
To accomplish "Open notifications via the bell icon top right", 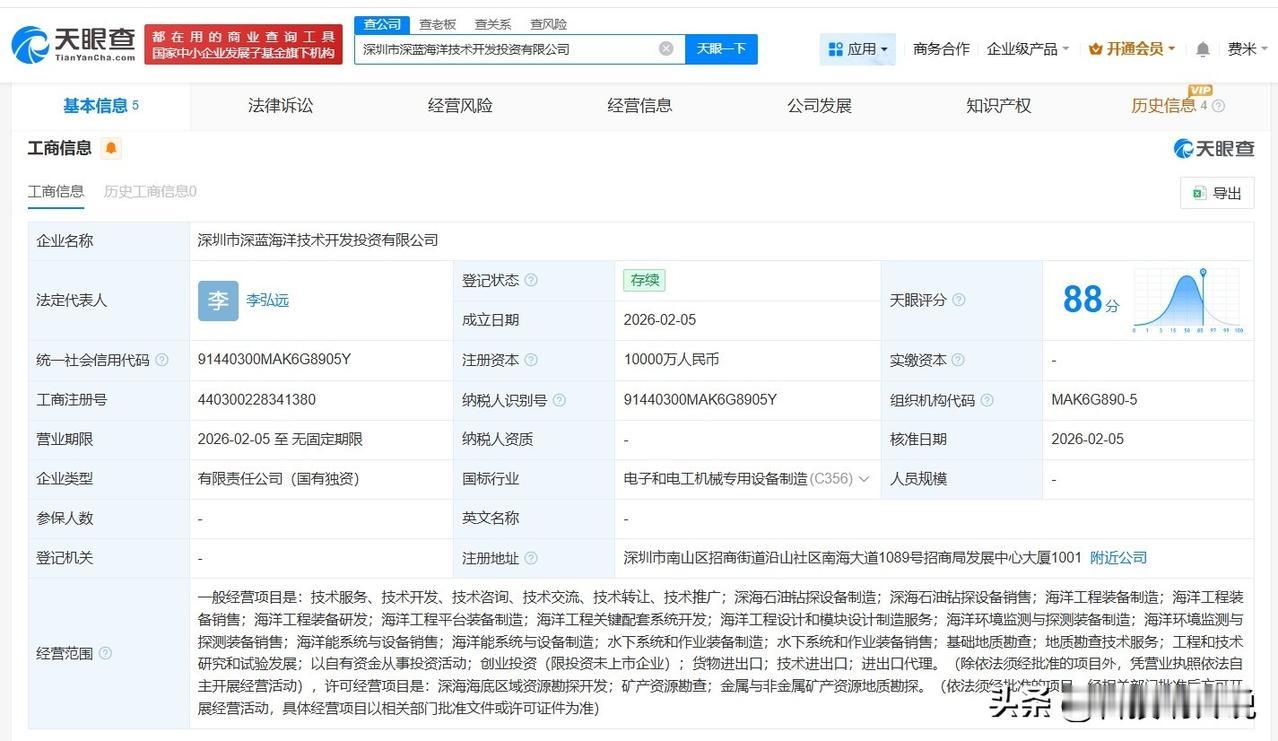I will [x=1201, y=48].
